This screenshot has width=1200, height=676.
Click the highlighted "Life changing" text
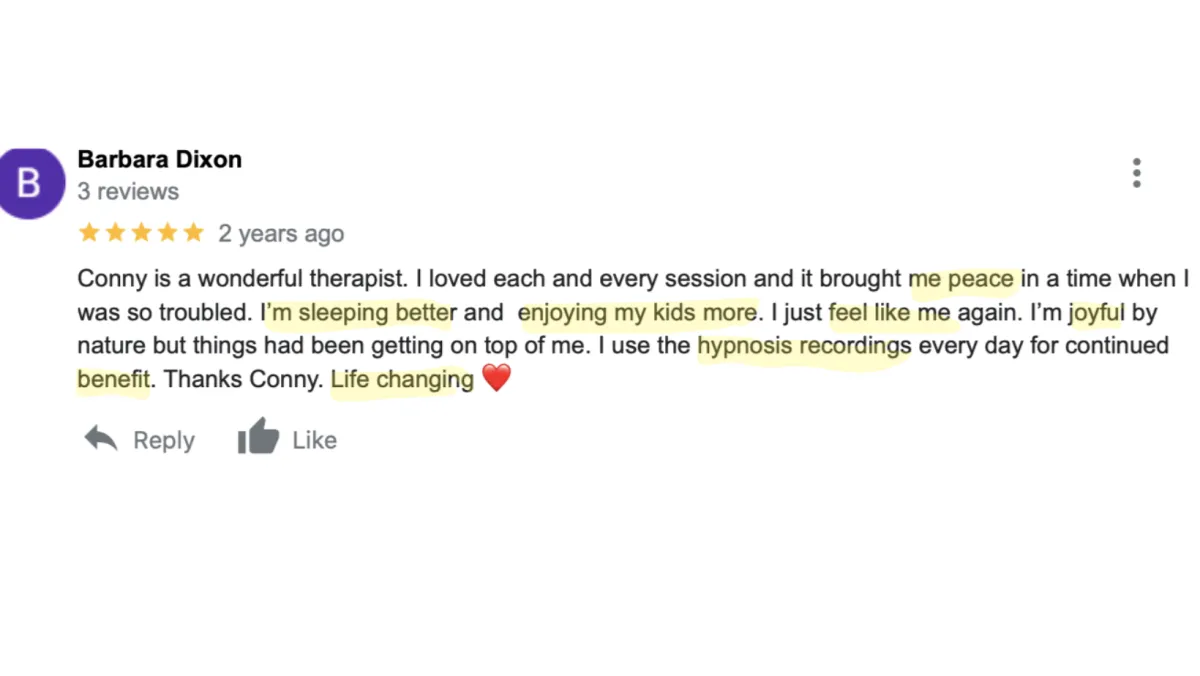click(402, 380)
